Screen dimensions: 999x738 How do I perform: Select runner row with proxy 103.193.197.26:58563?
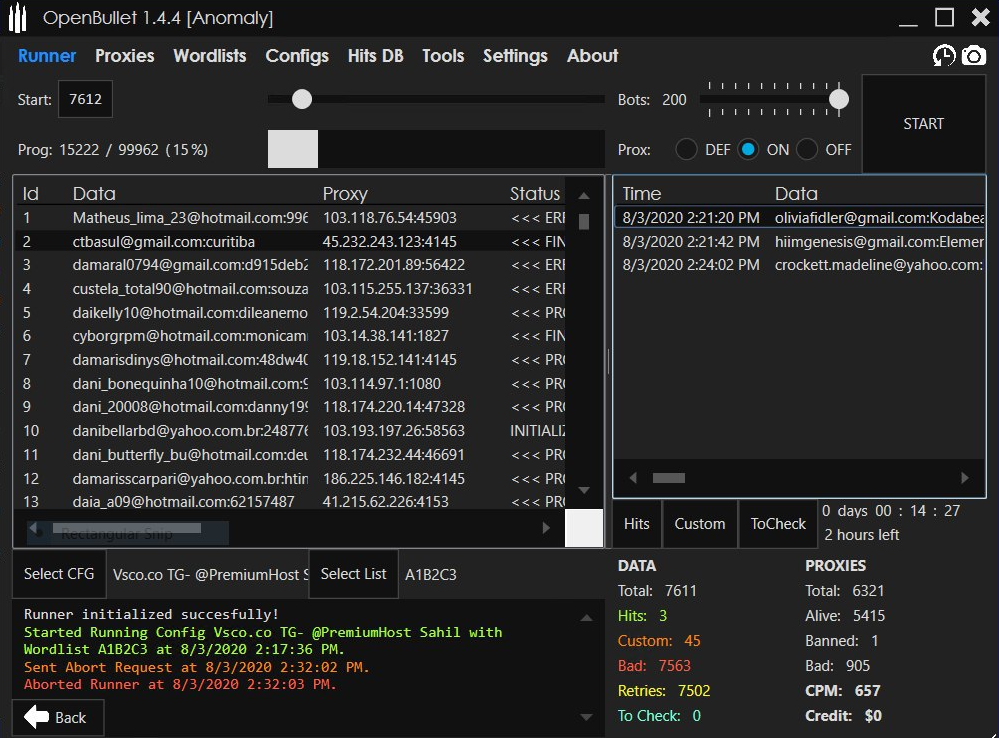pyautogui.click(x=290, y=431)
